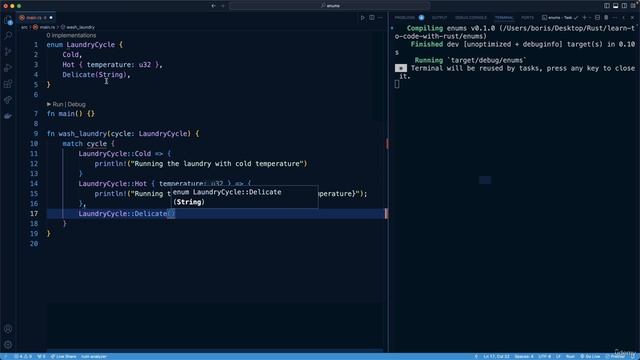Click Live Share in the status bar
The image size is (640, 360).
pyautogui.click(x=63, y=356)
